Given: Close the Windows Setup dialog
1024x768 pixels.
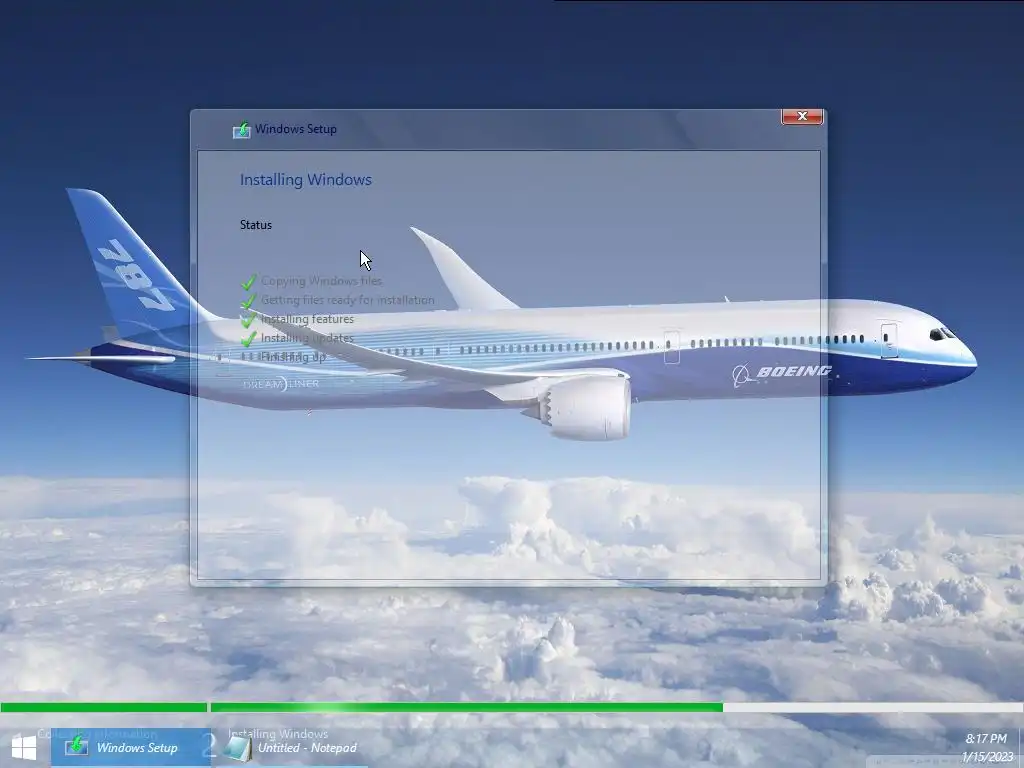Looking at the screenshot, I should [802, 116].
